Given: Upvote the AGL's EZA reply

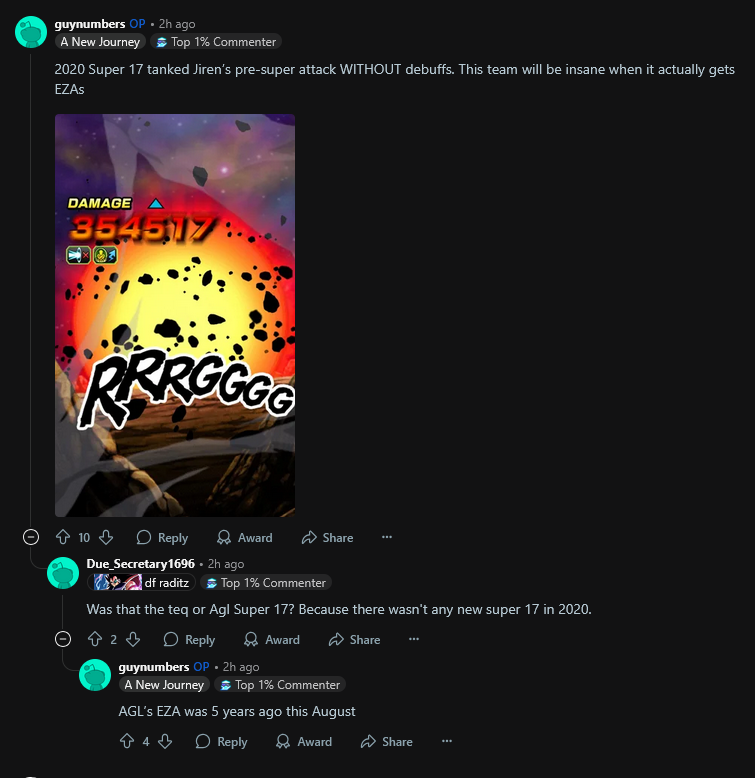Looking at the screenshot, I should point(127,741).
